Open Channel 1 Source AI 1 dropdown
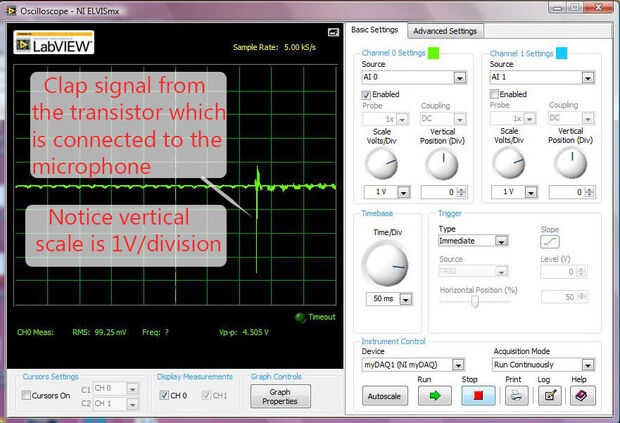Image resolution: width=620 pixels, height=423 pixels. [588, 77]
